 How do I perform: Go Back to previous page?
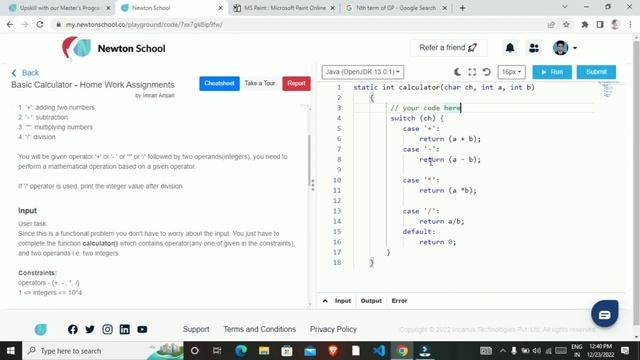(x=25, y=73)
